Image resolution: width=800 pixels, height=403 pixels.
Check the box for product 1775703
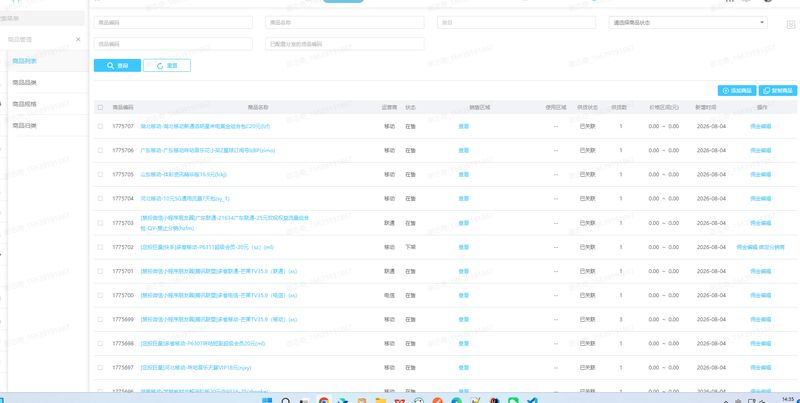(101, 223)
